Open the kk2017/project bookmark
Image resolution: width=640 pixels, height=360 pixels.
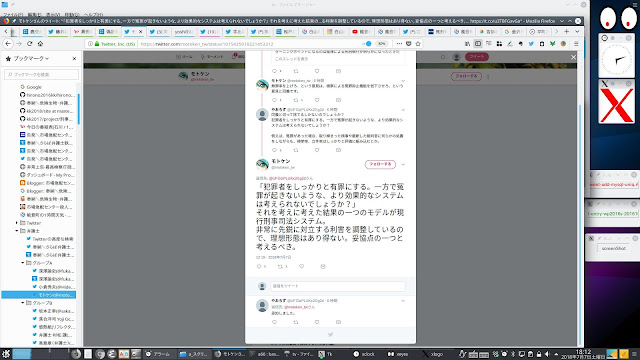(x=47, y=119)
